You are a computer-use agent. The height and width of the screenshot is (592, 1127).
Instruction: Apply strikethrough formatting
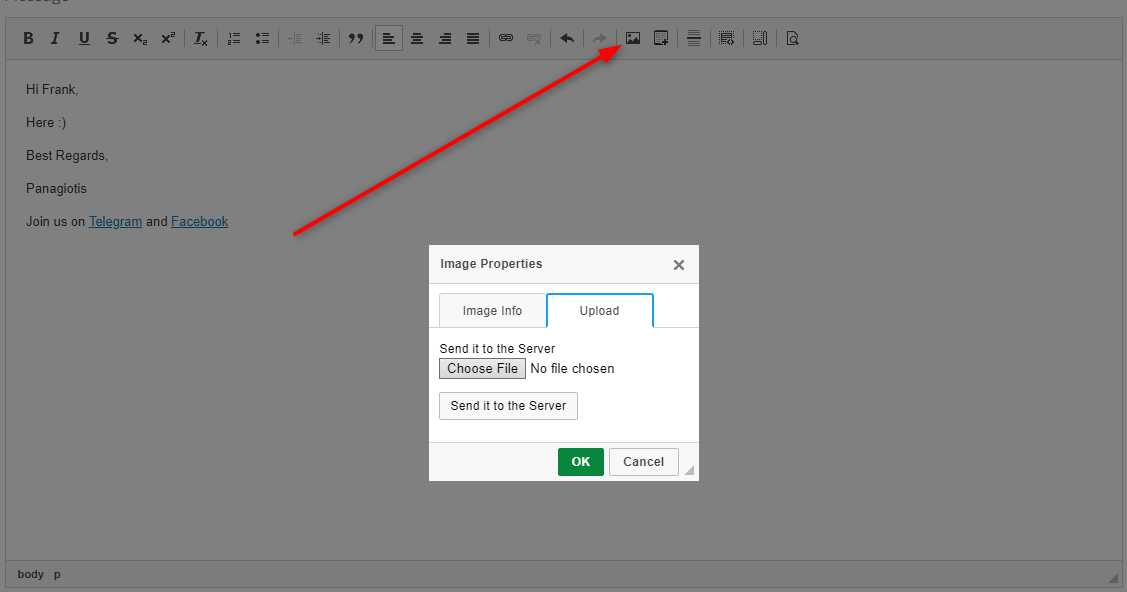pyautogui.click(x=112, y=38)
